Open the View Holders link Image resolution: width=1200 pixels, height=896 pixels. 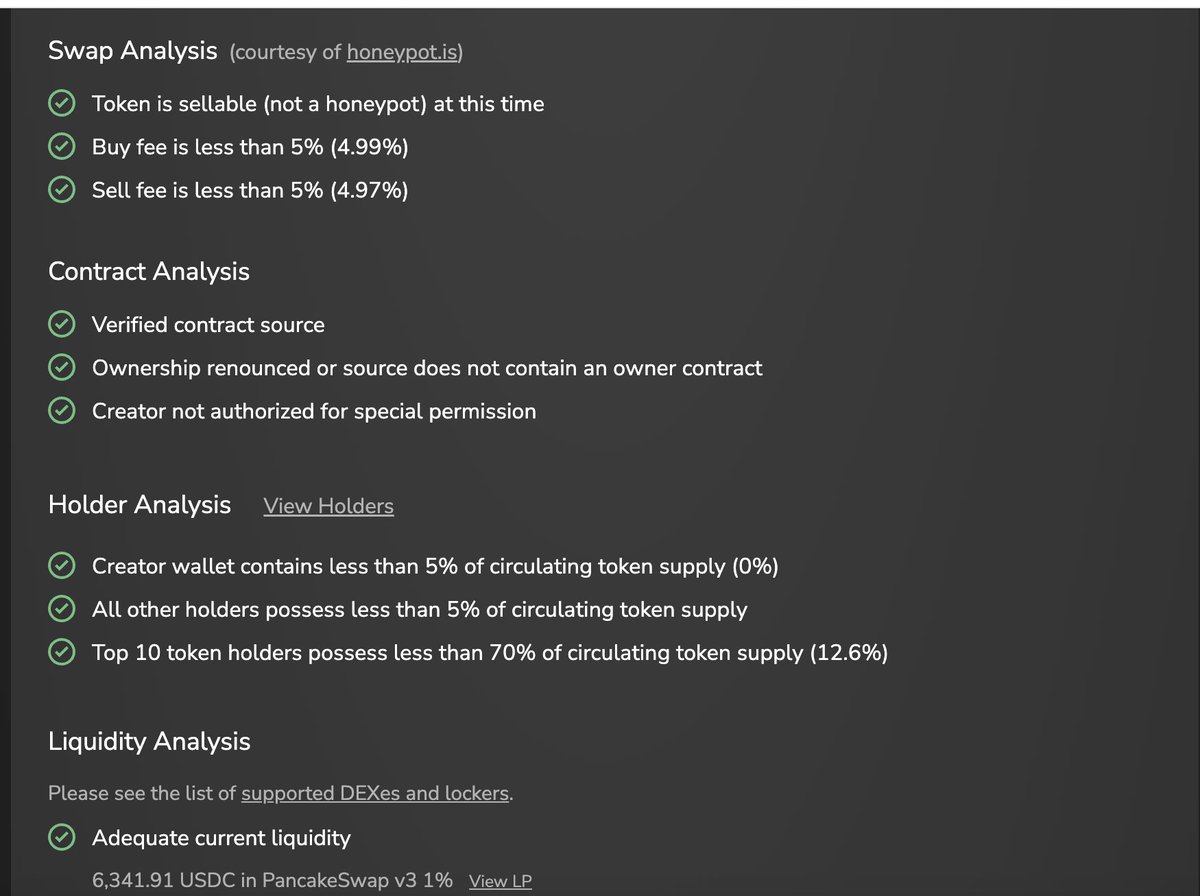tap(328, 506)
